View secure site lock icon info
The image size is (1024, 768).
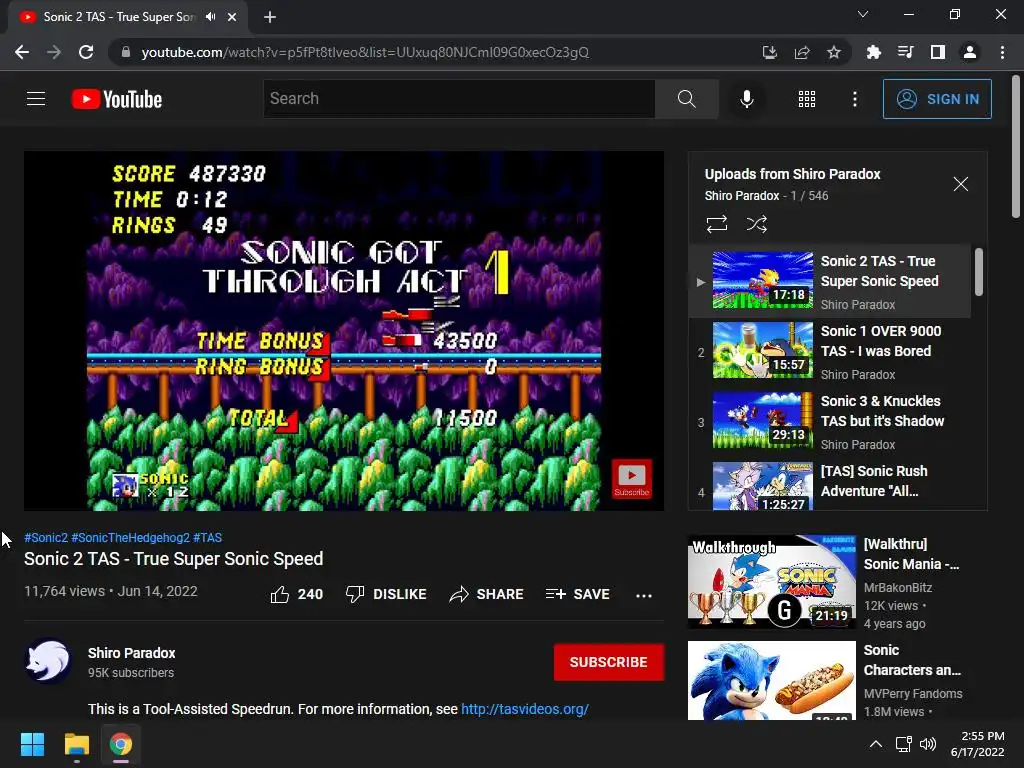tap(126, 52)
